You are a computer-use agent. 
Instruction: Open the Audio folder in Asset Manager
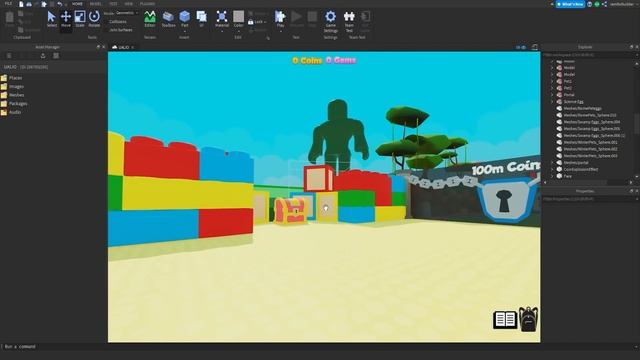(x=11, y=112)
